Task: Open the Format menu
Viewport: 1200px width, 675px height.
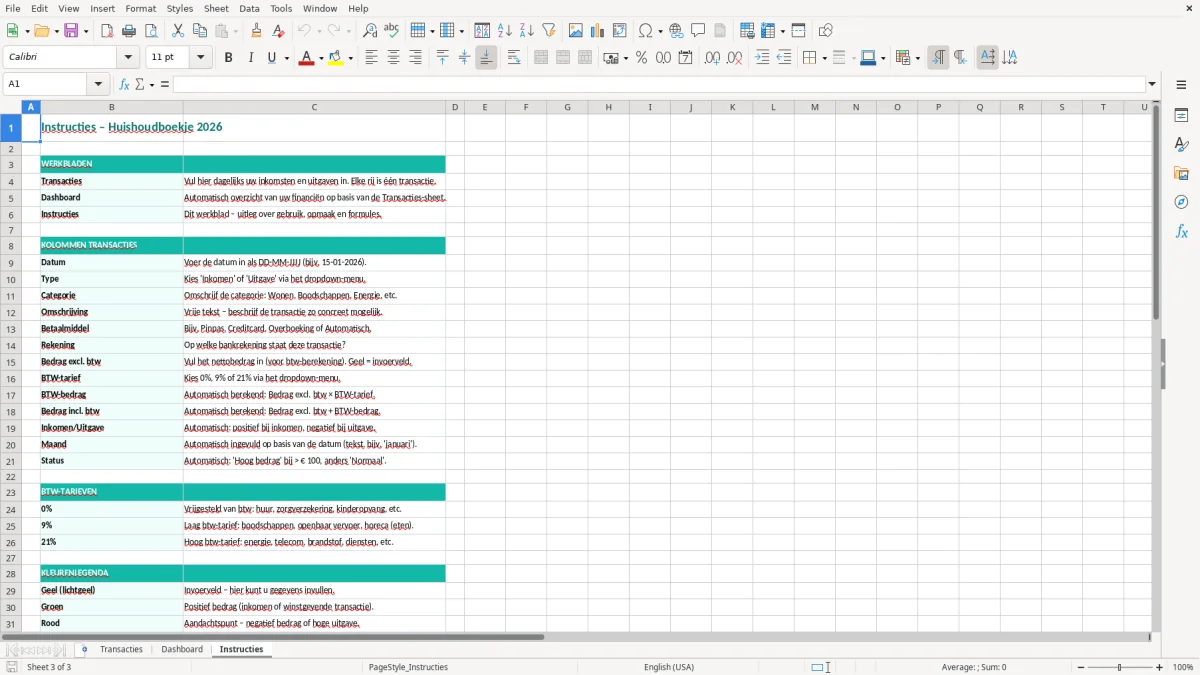Action: tap(140, 8)
